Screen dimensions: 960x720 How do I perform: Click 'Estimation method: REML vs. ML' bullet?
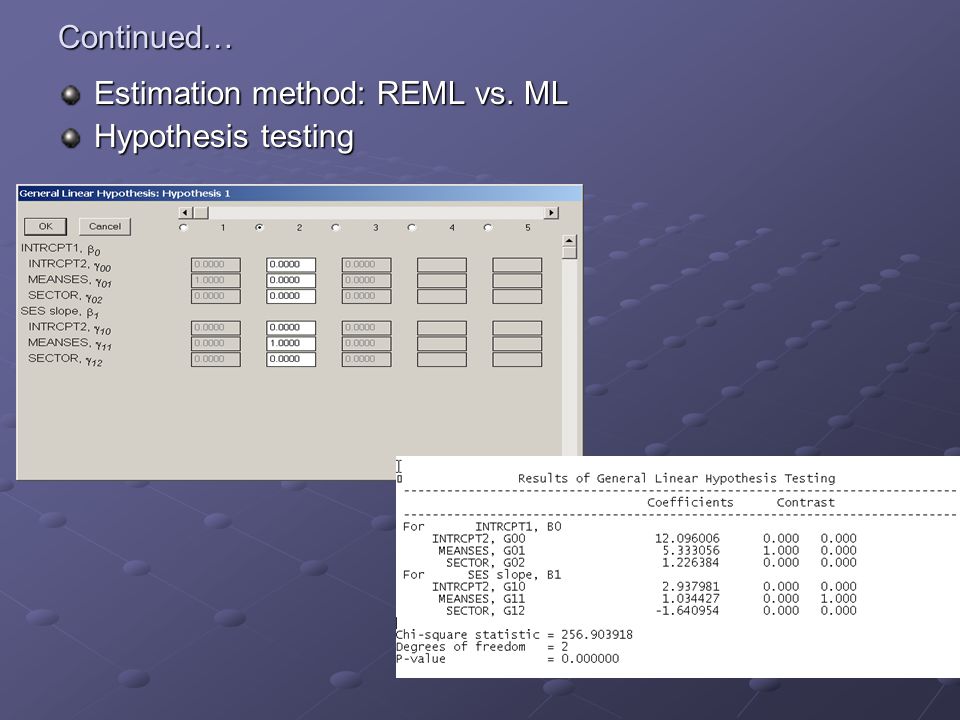tap(331, 94)
